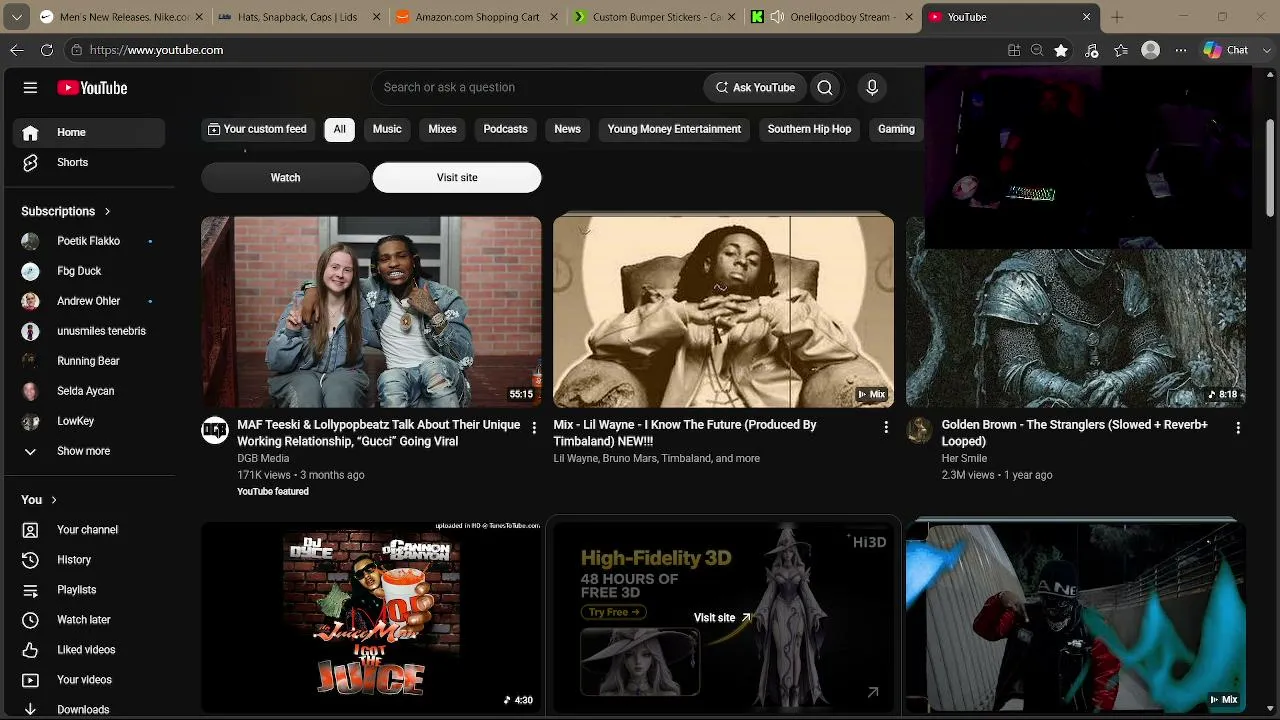Open the browser profile avatar
1280x720 pixels.
click(1151, 50)
